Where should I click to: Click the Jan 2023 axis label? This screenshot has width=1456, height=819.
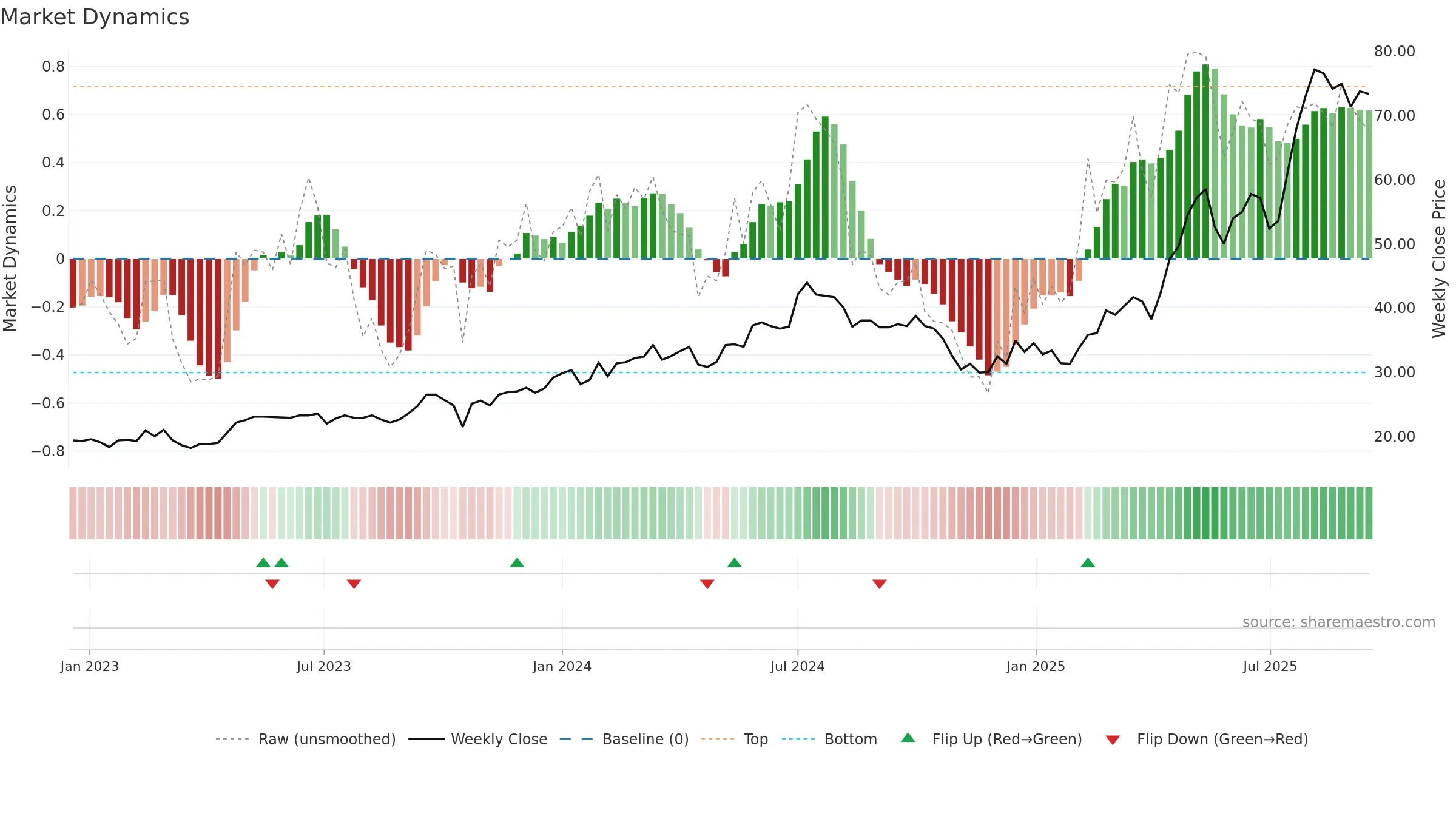[x=90, y=666]
